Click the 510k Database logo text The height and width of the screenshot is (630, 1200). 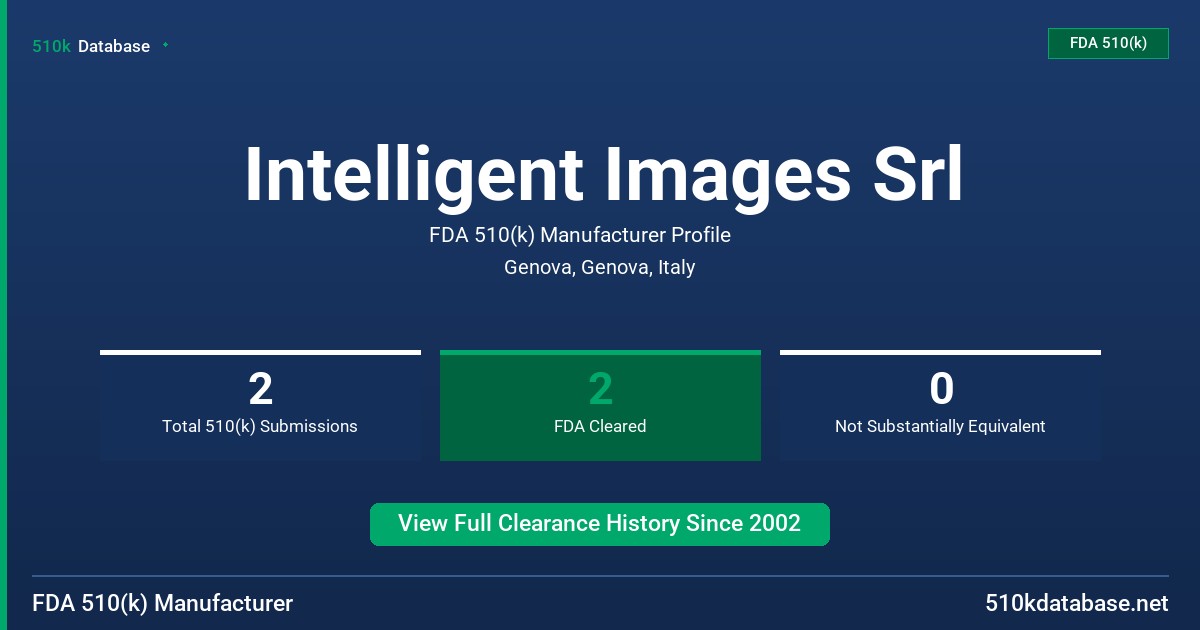point(91,46)
